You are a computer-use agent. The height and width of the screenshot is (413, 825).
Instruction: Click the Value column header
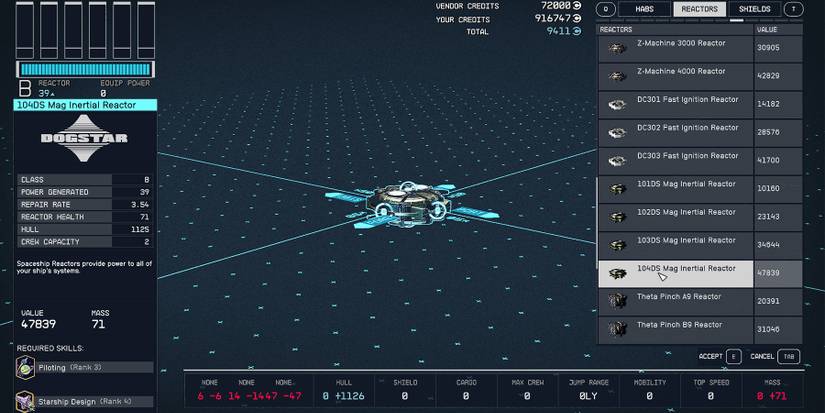[x=778, y=29]
